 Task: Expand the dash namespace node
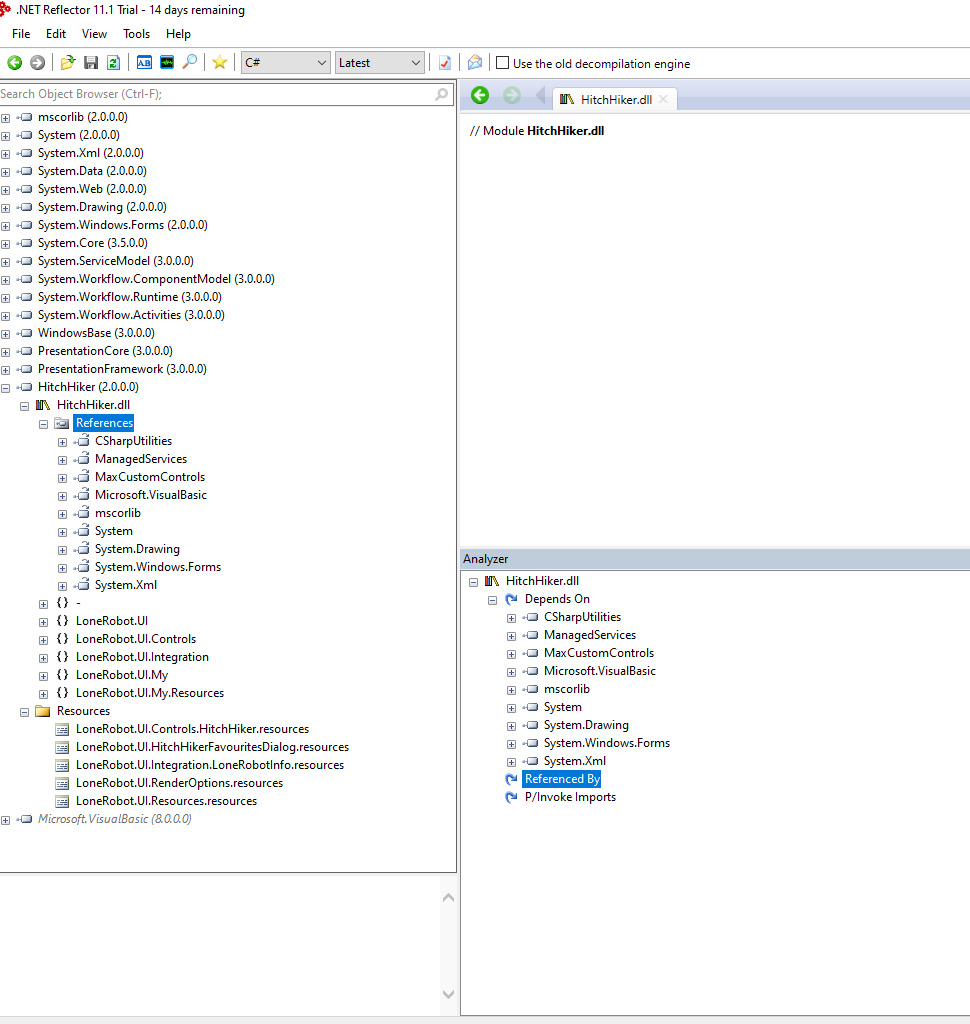43,605
